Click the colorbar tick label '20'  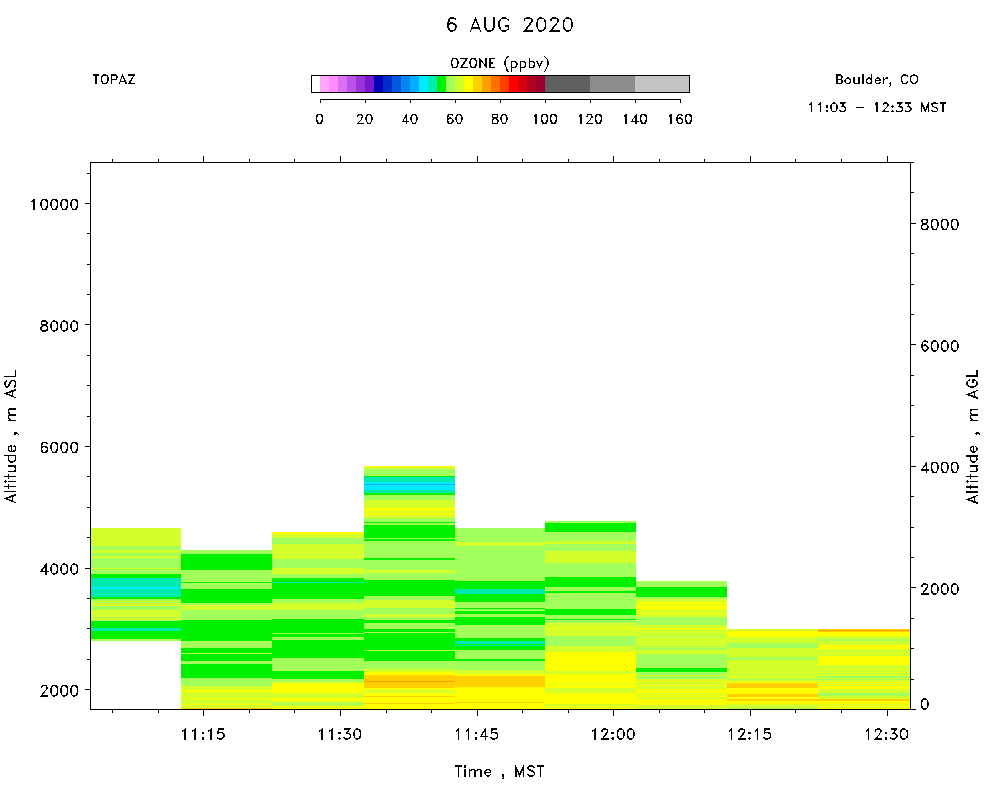[364, 119]
